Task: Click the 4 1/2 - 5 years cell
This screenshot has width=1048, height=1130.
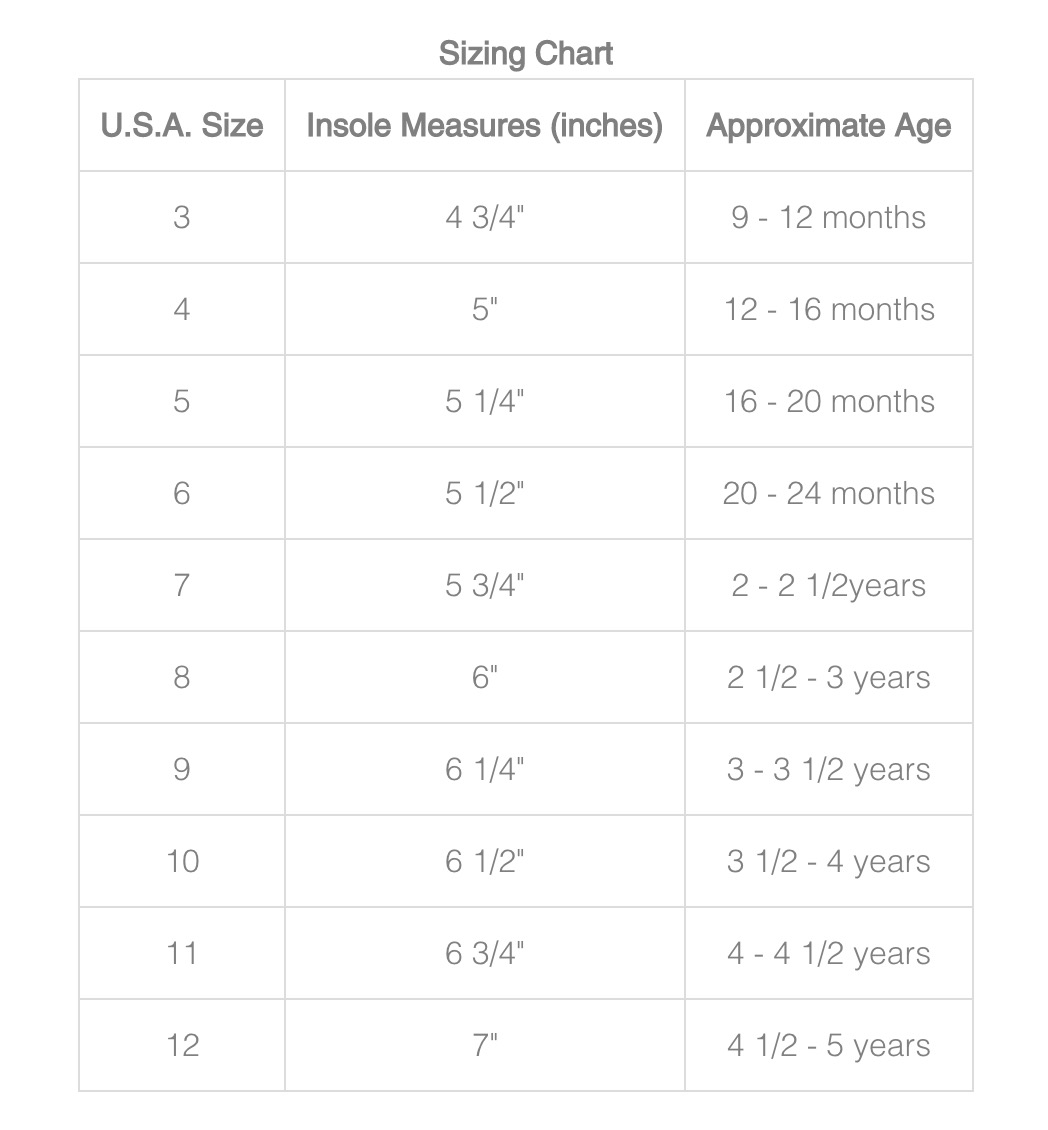Action: tap(828, 1045)
